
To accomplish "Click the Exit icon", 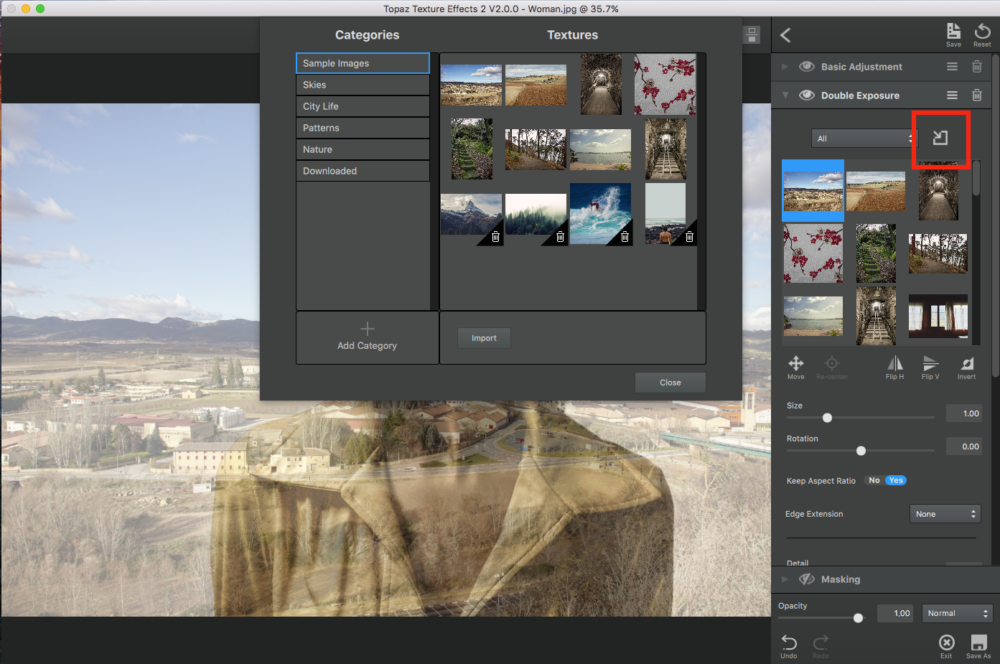I will 946,646.
